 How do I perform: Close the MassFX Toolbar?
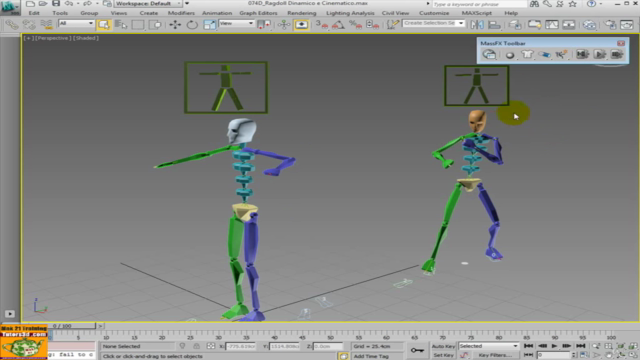tap(621, 43)
